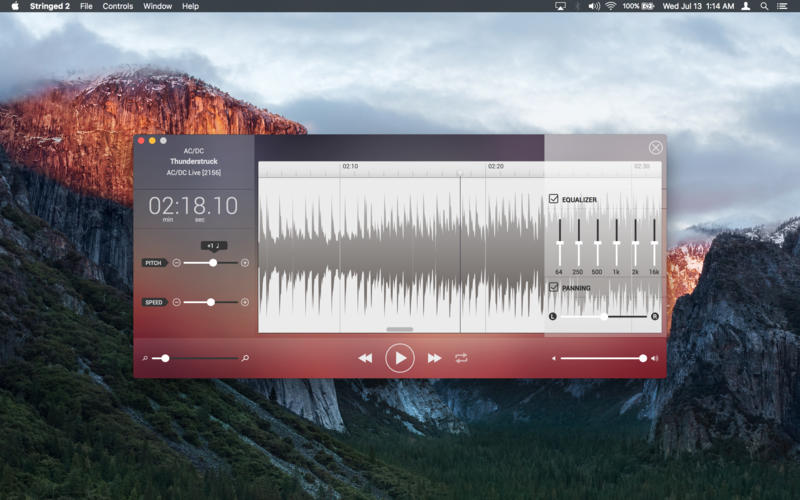Click the PITCH label button

pyautogui.click(x=154, y=263)
